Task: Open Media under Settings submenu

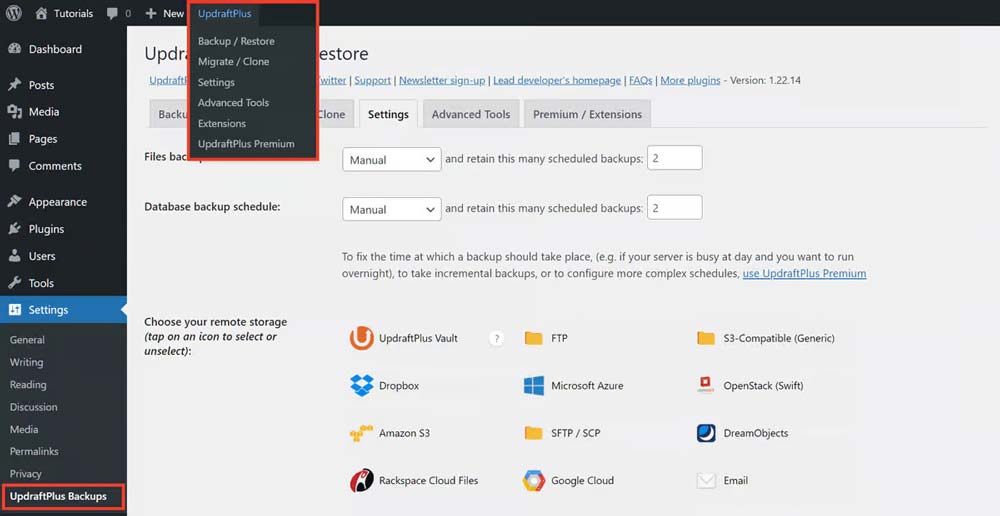Action: click(x=24, y=429)
